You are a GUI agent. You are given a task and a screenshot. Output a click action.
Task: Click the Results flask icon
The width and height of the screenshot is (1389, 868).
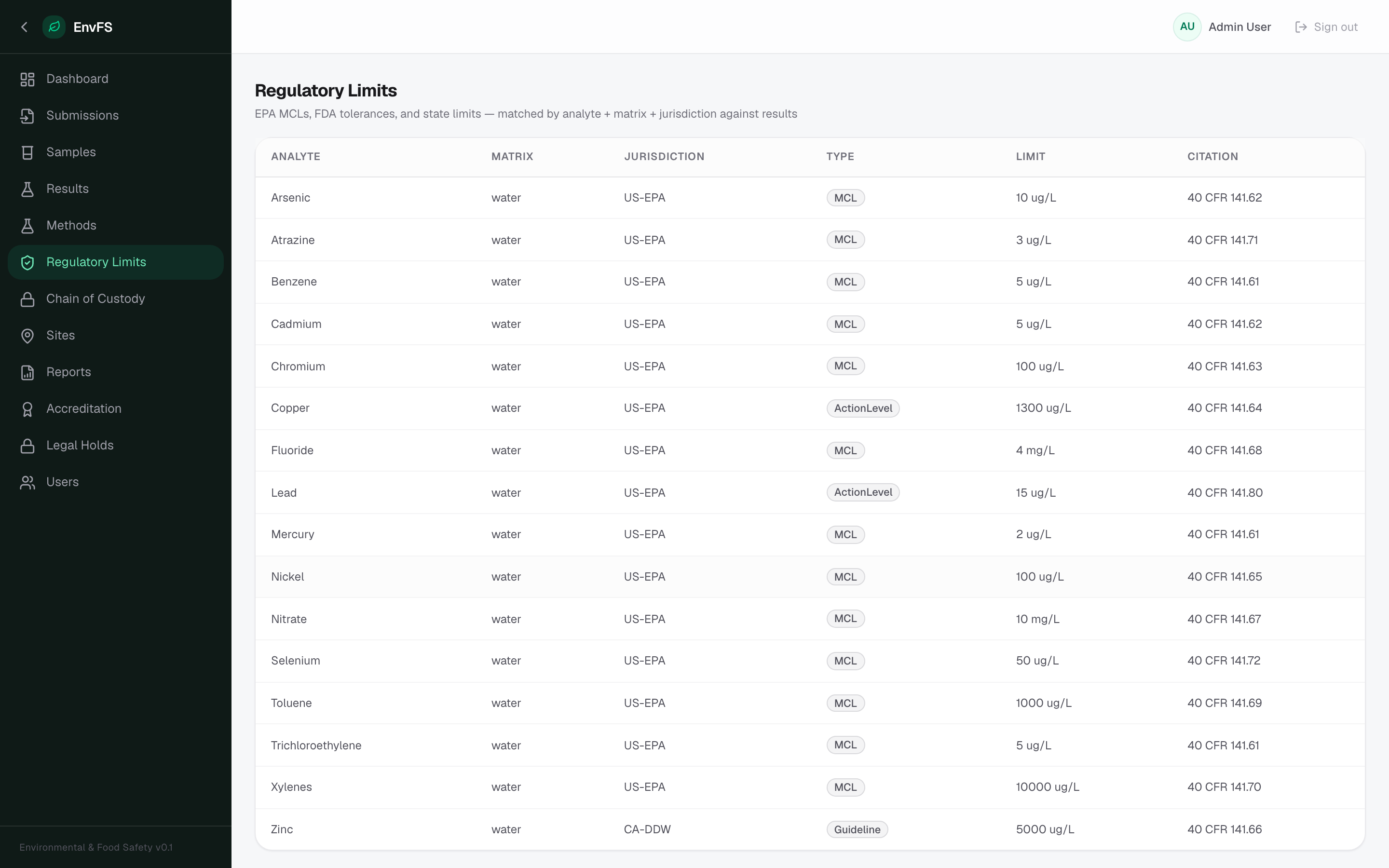tap(27, 190)
